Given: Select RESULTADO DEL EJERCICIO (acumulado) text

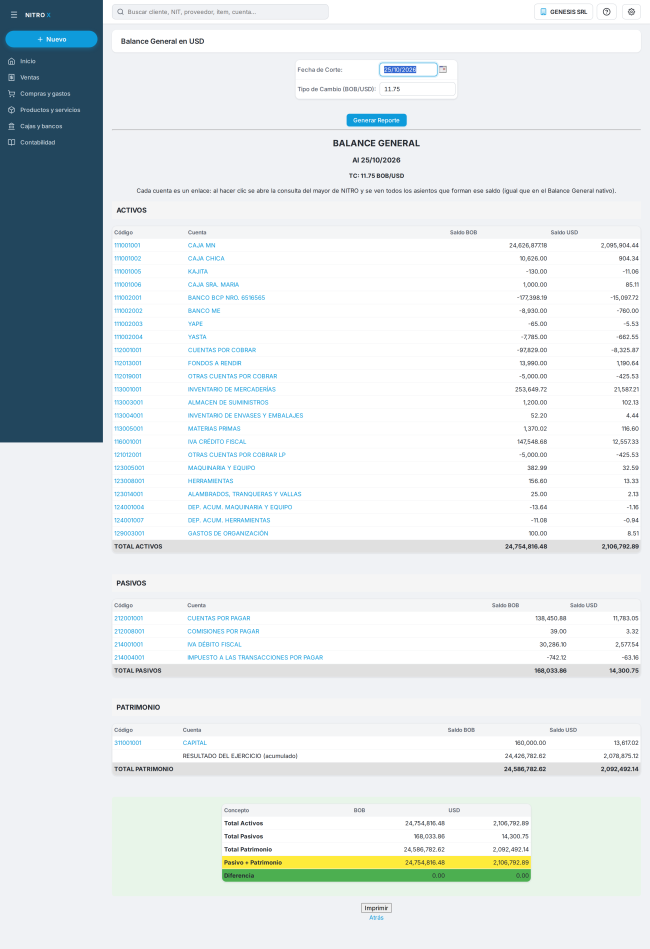Looking at the screenshot, I should (240, 756).
